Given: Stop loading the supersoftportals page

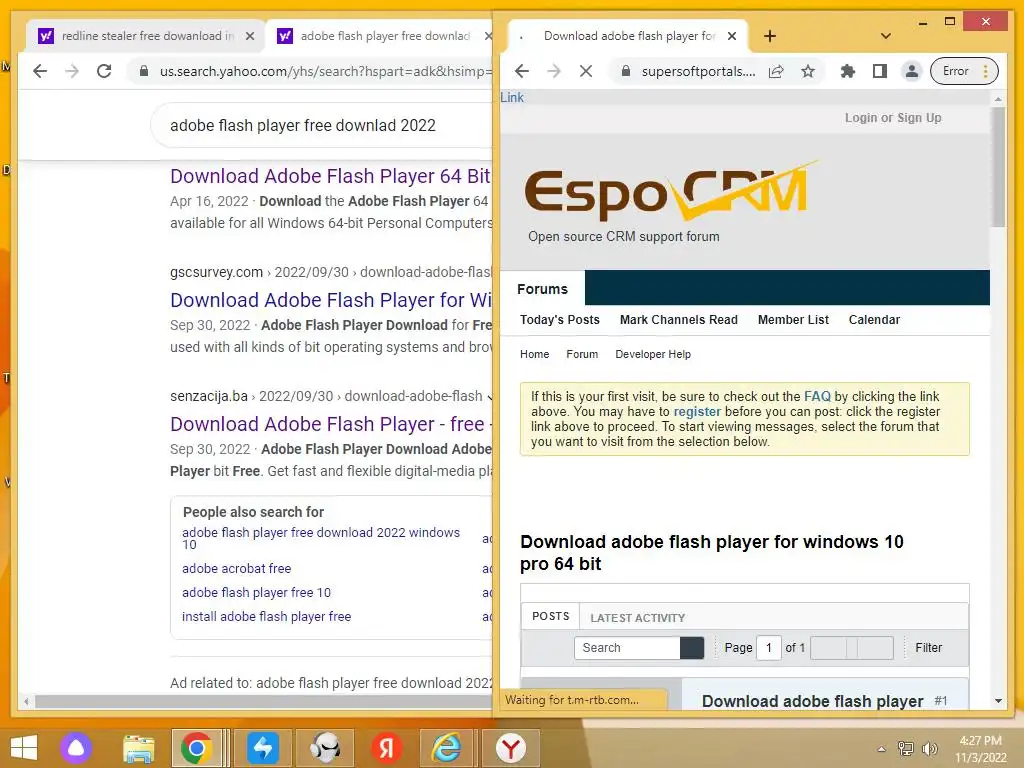Looking at the screenshot, I should (x=586, y=71).
